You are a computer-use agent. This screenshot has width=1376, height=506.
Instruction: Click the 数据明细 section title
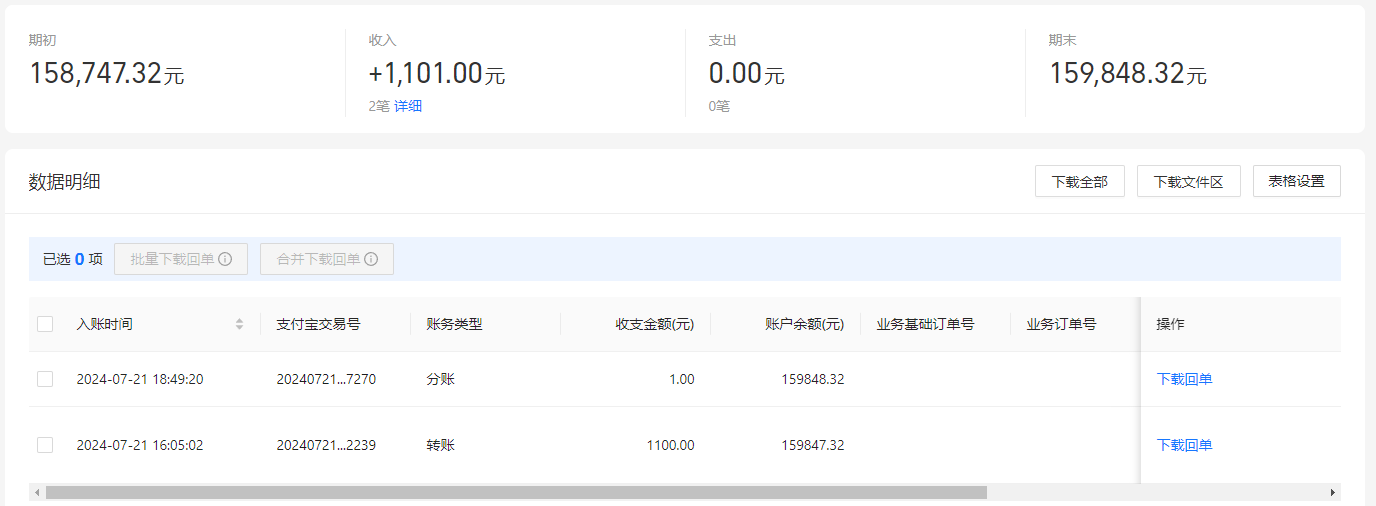pos(64,181)
